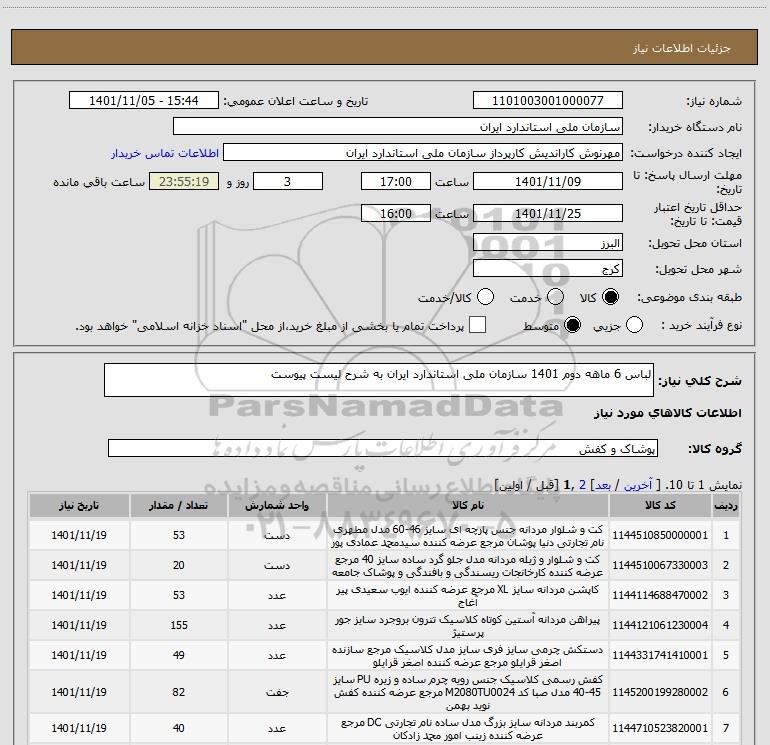Click product code 1144510067330003
770x745 pixels.
tap(660, 565)
